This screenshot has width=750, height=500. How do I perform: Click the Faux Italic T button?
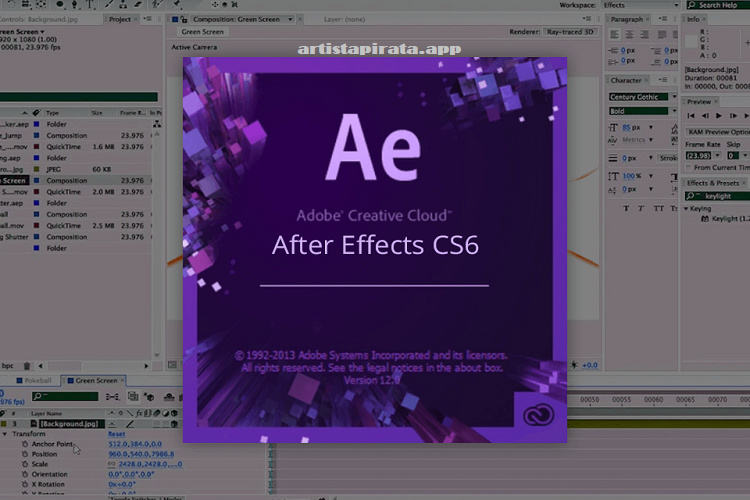641,208
